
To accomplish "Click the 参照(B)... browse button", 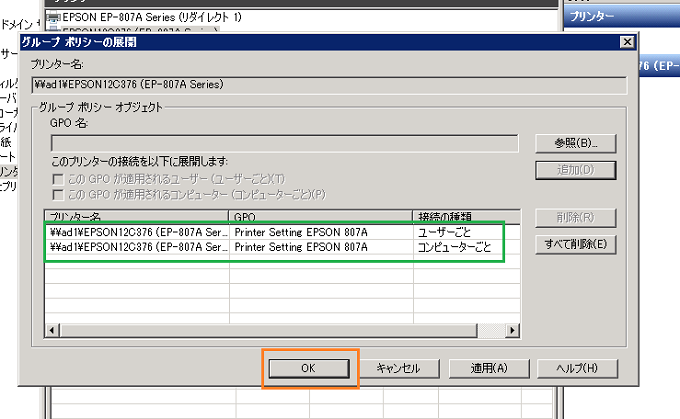I will [x=575, y=143].
